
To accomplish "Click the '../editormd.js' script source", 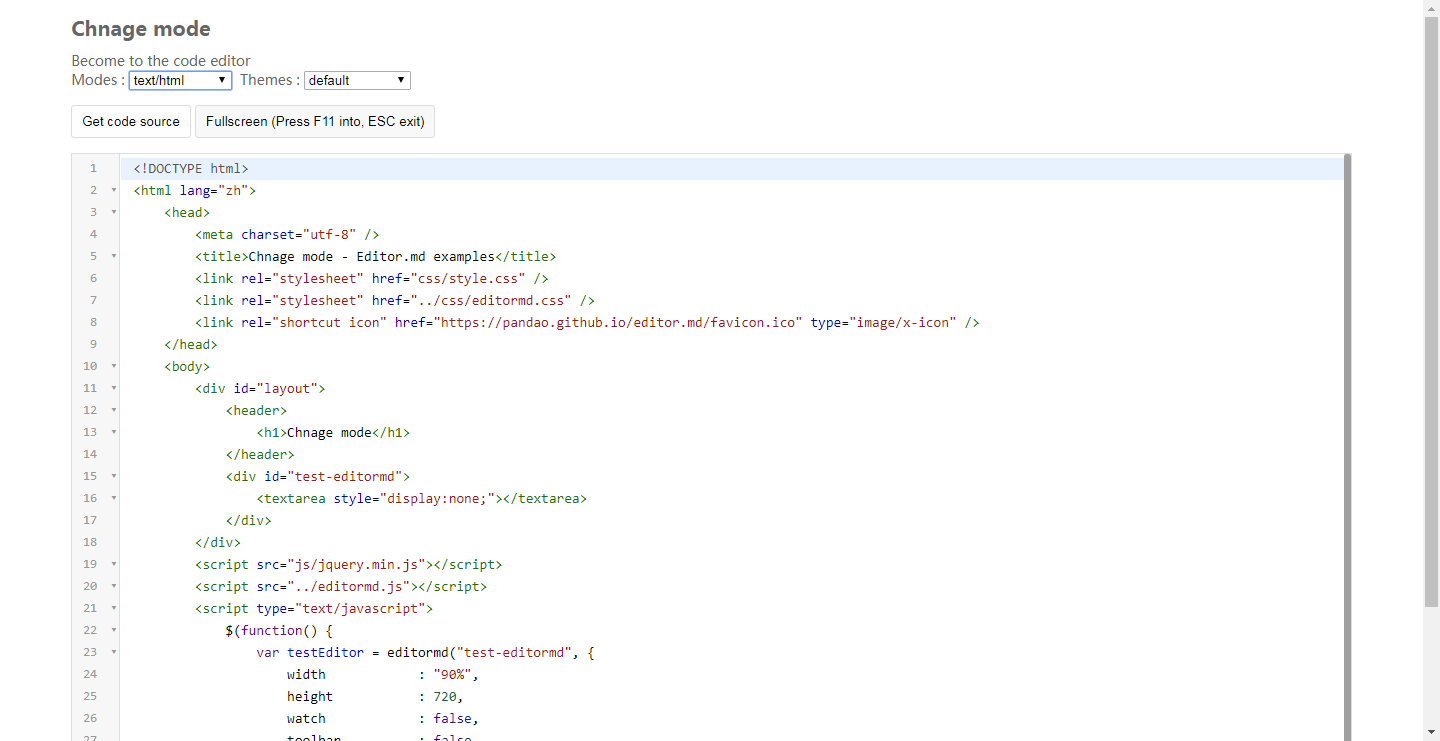I will click(x=352, y=586).
